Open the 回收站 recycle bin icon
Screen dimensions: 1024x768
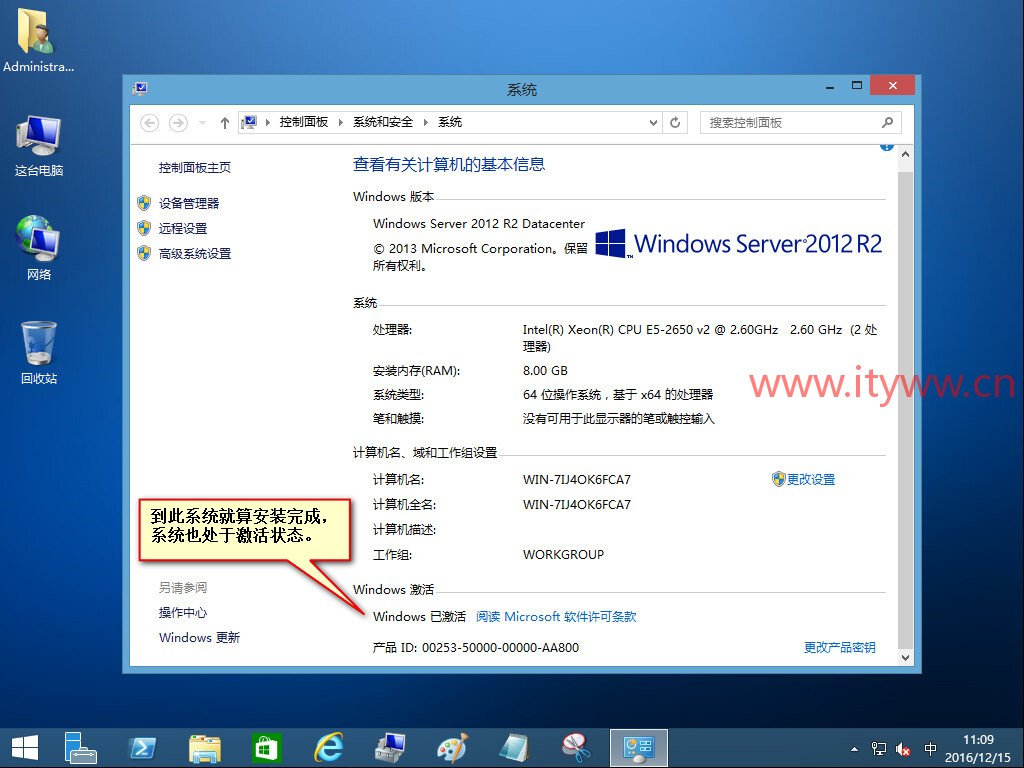39,353
